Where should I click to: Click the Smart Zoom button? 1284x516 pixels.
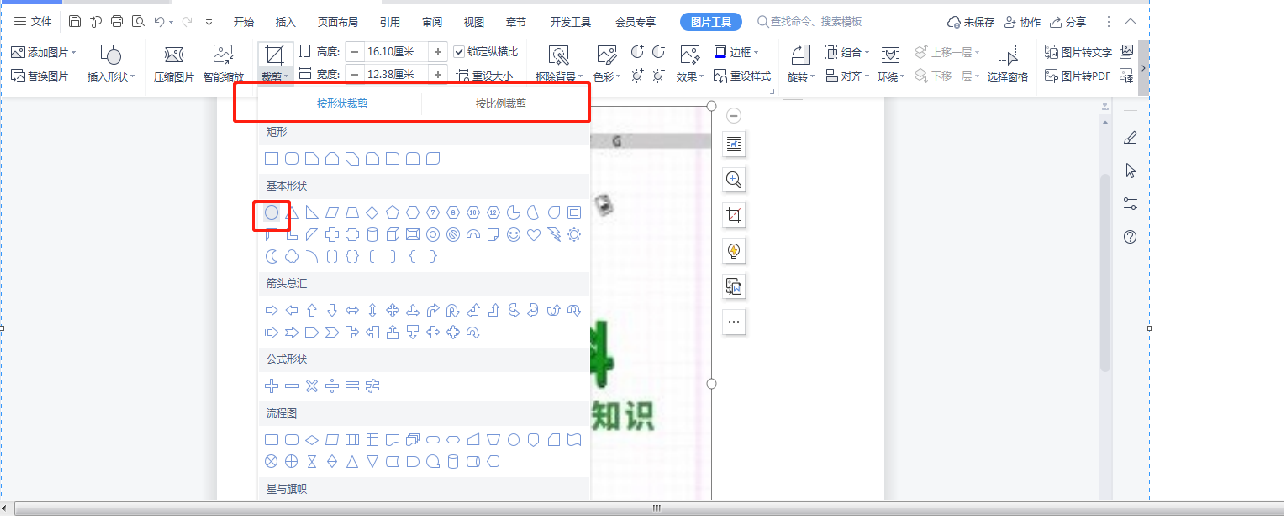tap(224, 64)
